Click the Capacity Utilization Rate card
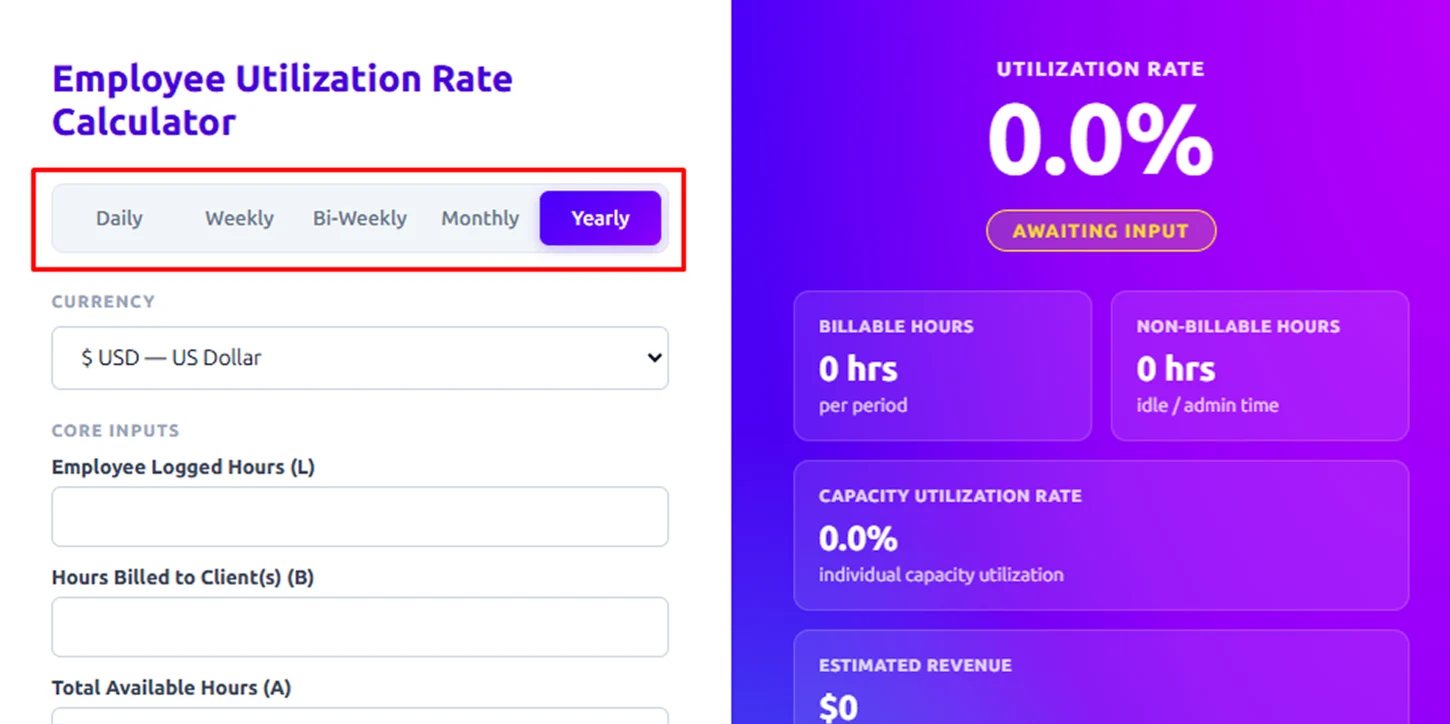Viewport: 1450px width, 724px height. 1101,535
